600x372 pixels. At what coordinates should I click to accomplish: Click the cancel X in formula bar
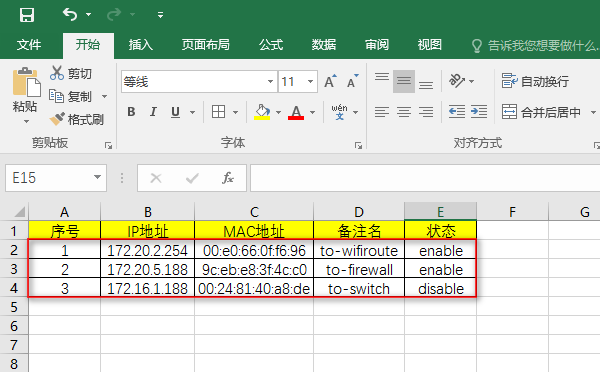click(156, 178)
